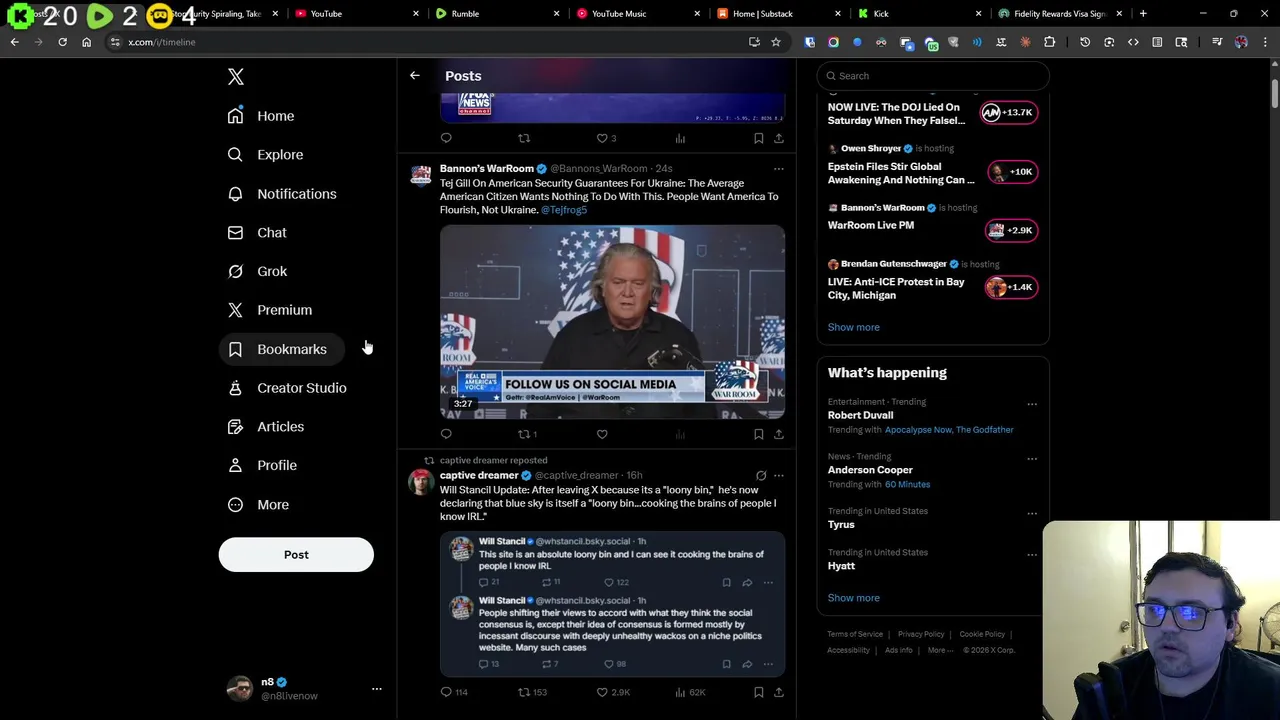Open options for Robert Duvall trend

coord(1031,405)
